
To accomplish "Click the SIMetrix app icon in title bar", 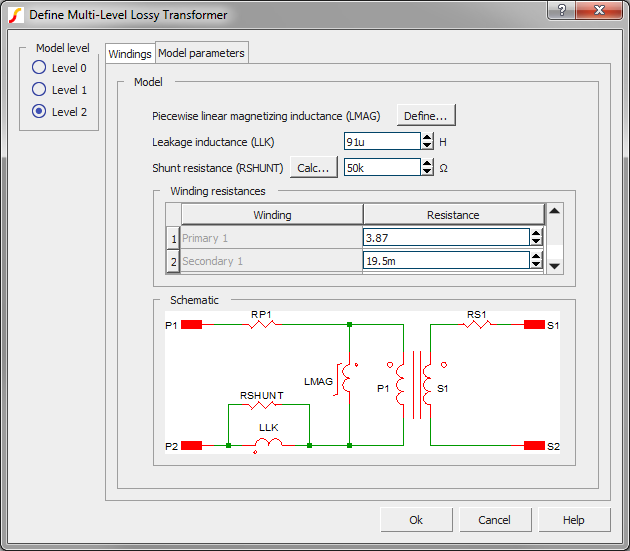I will 15,15.
